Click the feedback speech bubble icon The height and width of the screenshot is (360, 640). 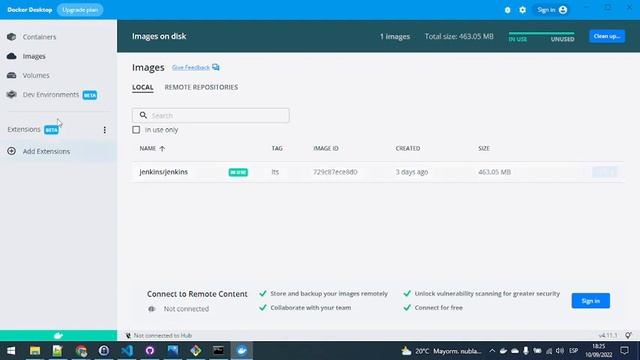pos(216,67)
